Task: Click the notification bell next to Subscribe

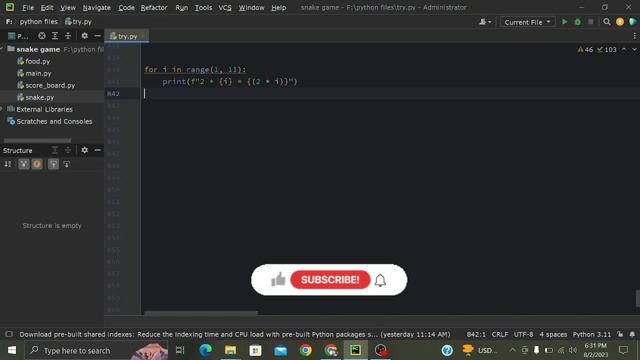Action: [380, 280]
